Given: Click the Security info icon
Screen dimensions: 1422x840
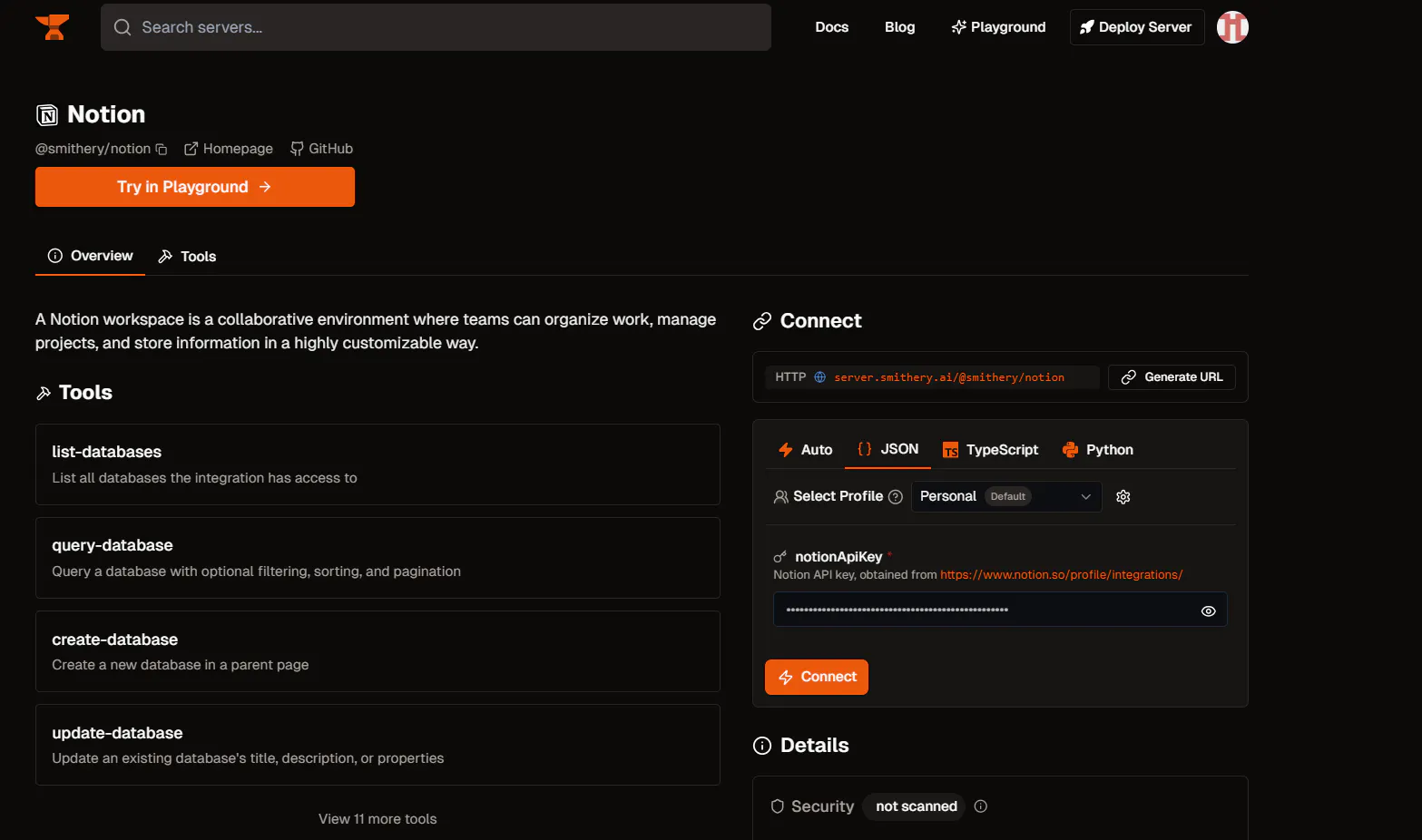Looking at the screenshot, I should 981,806.
